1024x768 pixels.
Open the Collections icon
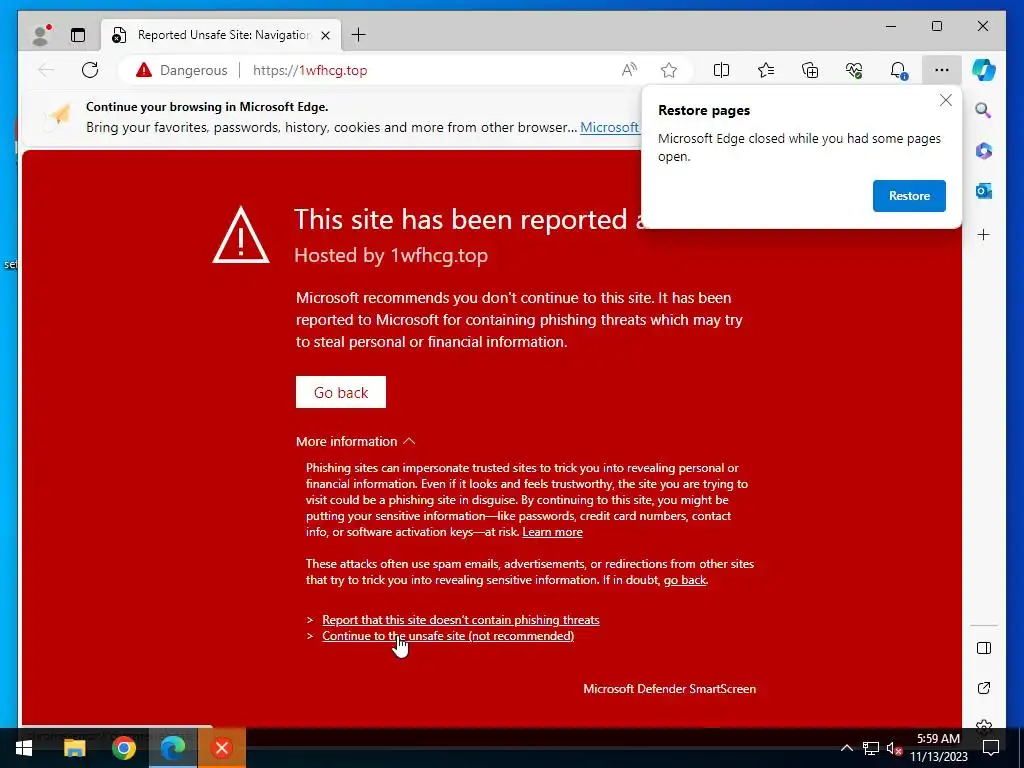(x=810, y=70)
